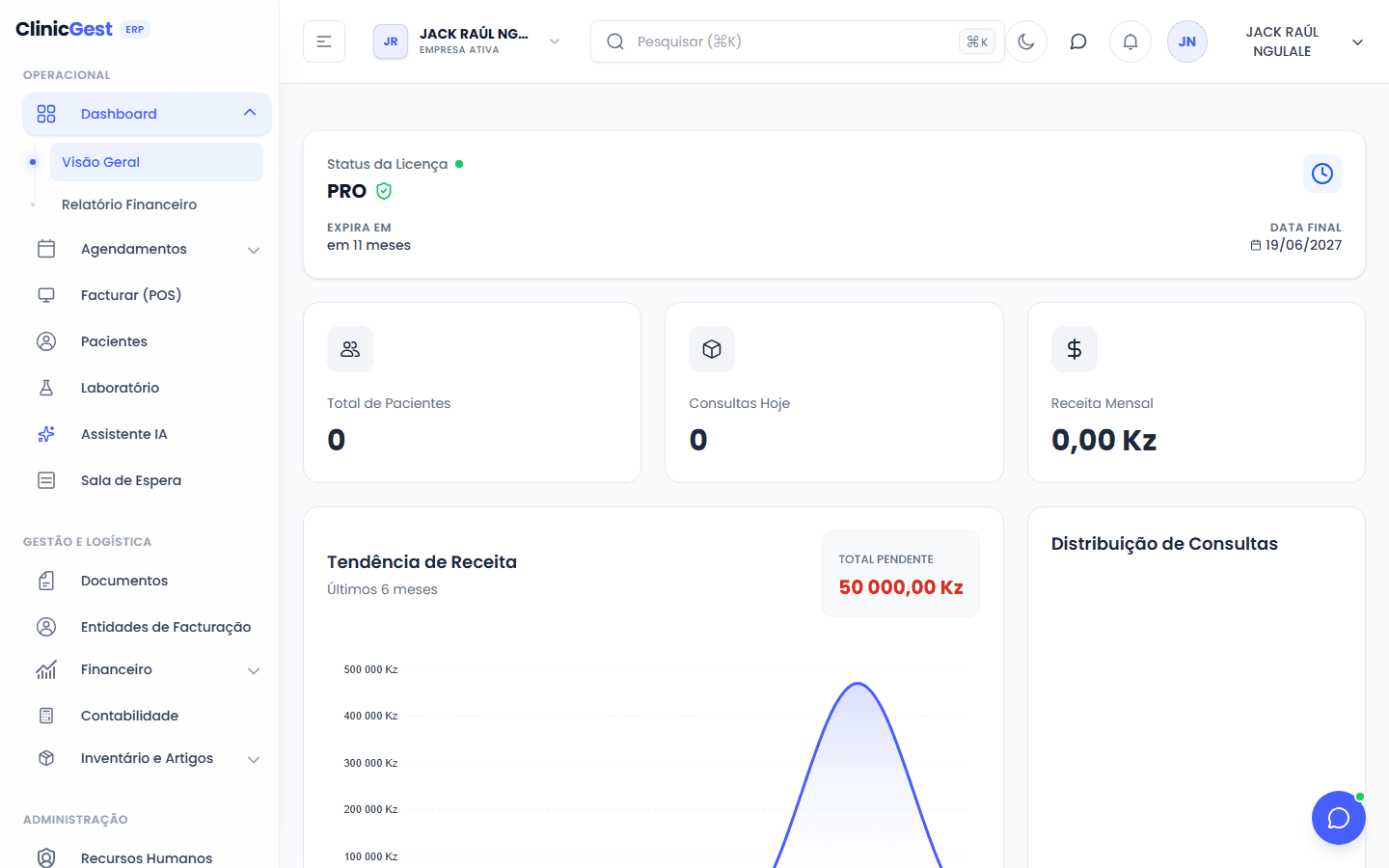The width and height of the screenshot is (1389, 868).
Task: Click the Contabilidade calculator icon
Action: coord(46,716)
